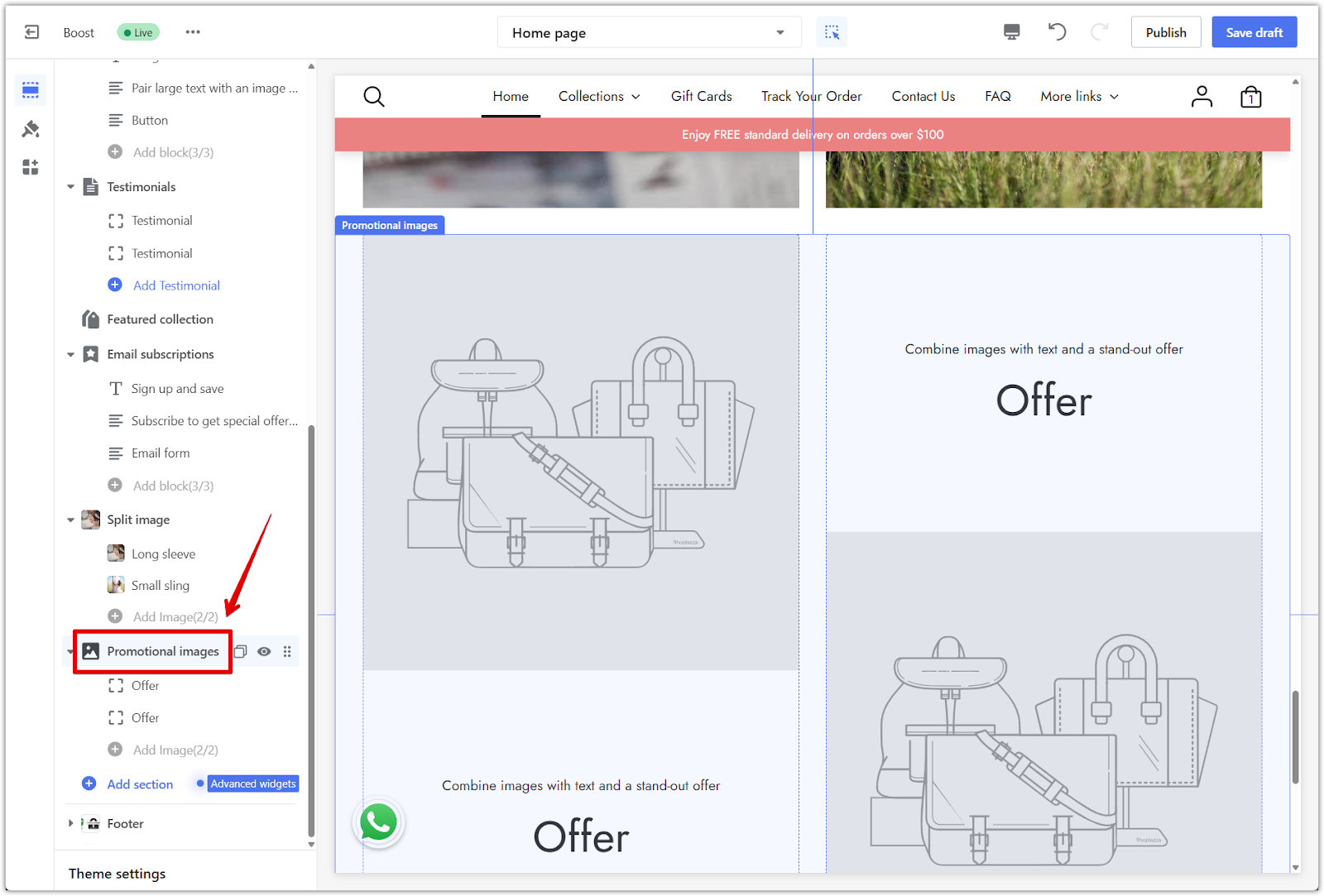Click the Live status badge
The width and height of the screenshot is (1324, 896).
pyautogui.click(x=138, y=32)
